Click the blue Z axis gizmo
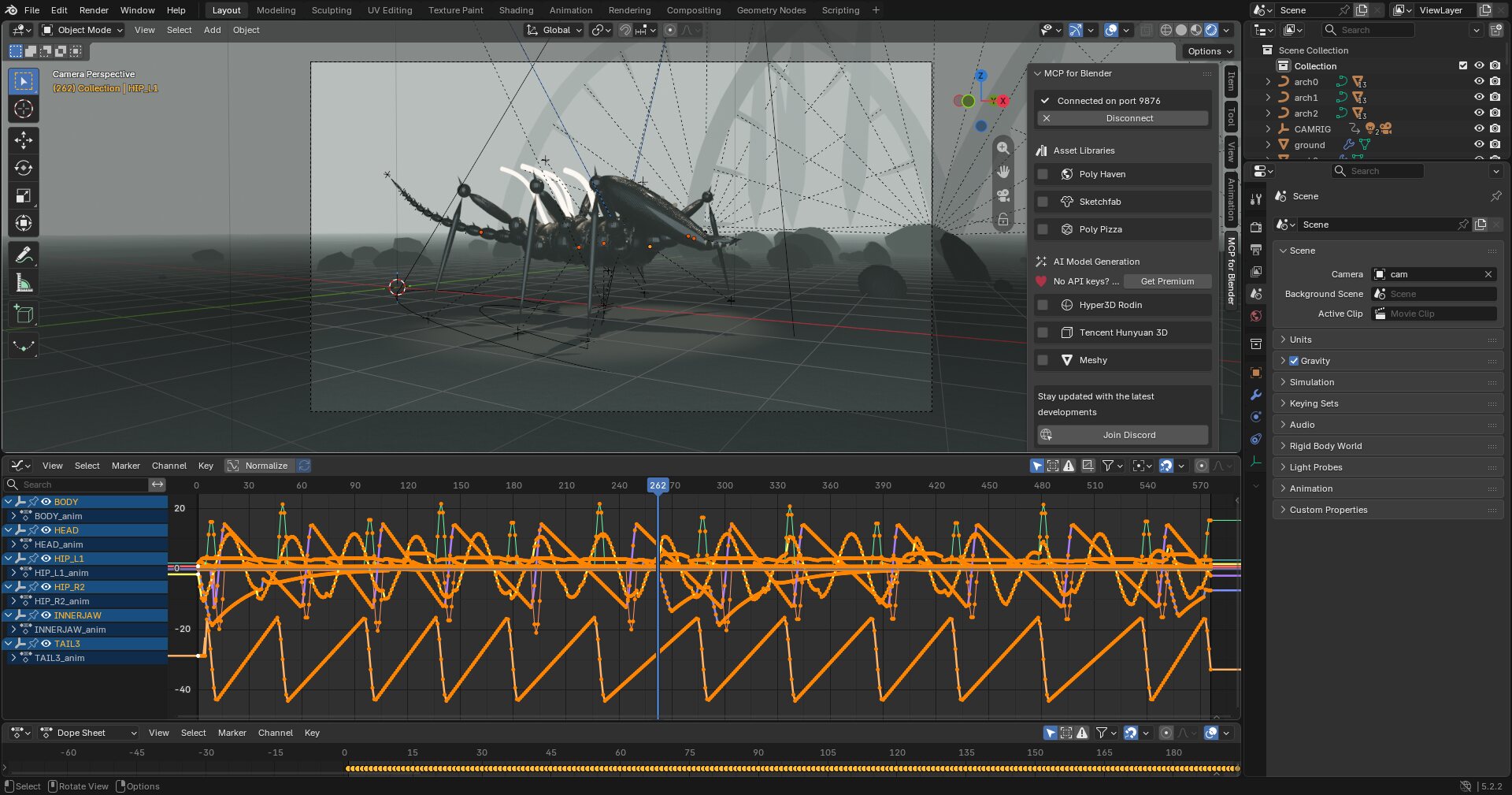 point(981,76)
